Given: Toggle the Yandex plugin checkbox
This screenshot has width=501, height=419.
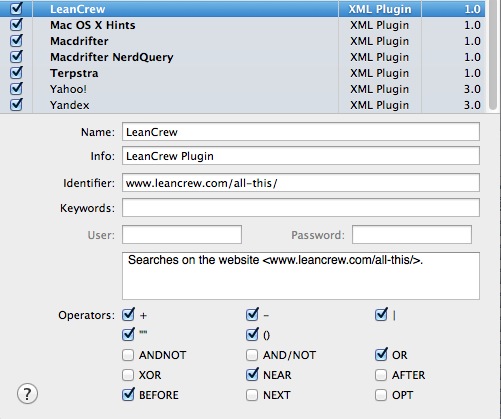Looking at the screenshot, I should (x=16, y=105).
